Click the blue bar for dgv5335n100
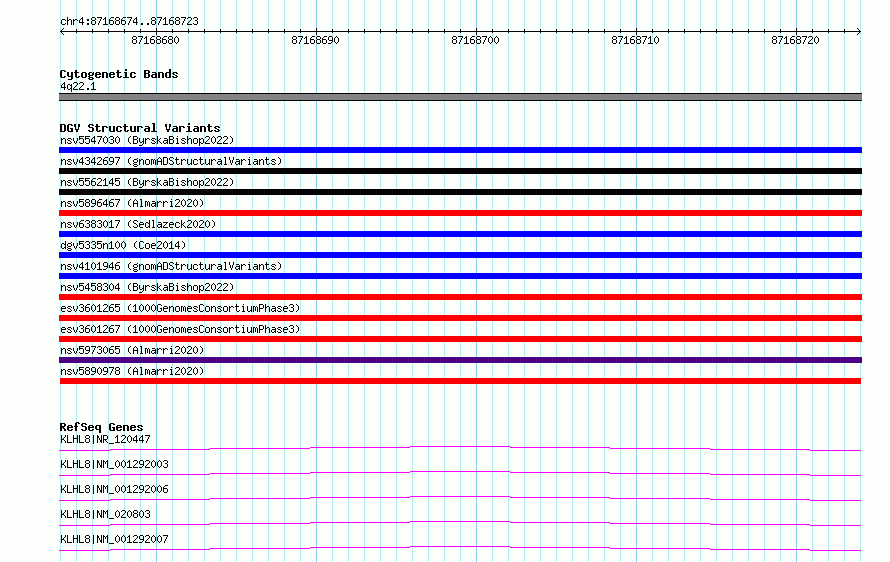Viewport: 890px width, 562px height. (x=460, y=255)
